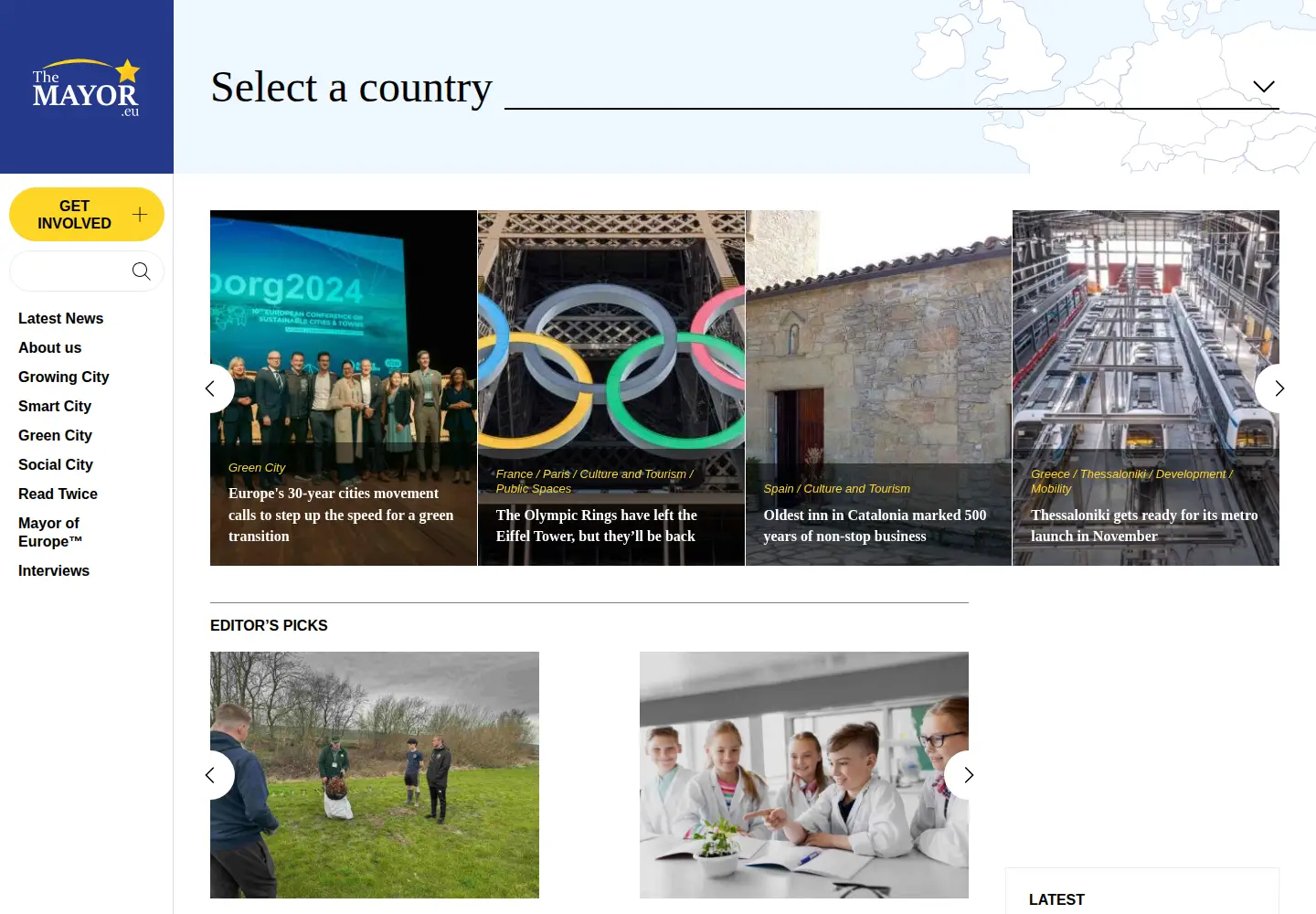
Task: Click the EDITOR'S PICKS heading
Action: 269,625
